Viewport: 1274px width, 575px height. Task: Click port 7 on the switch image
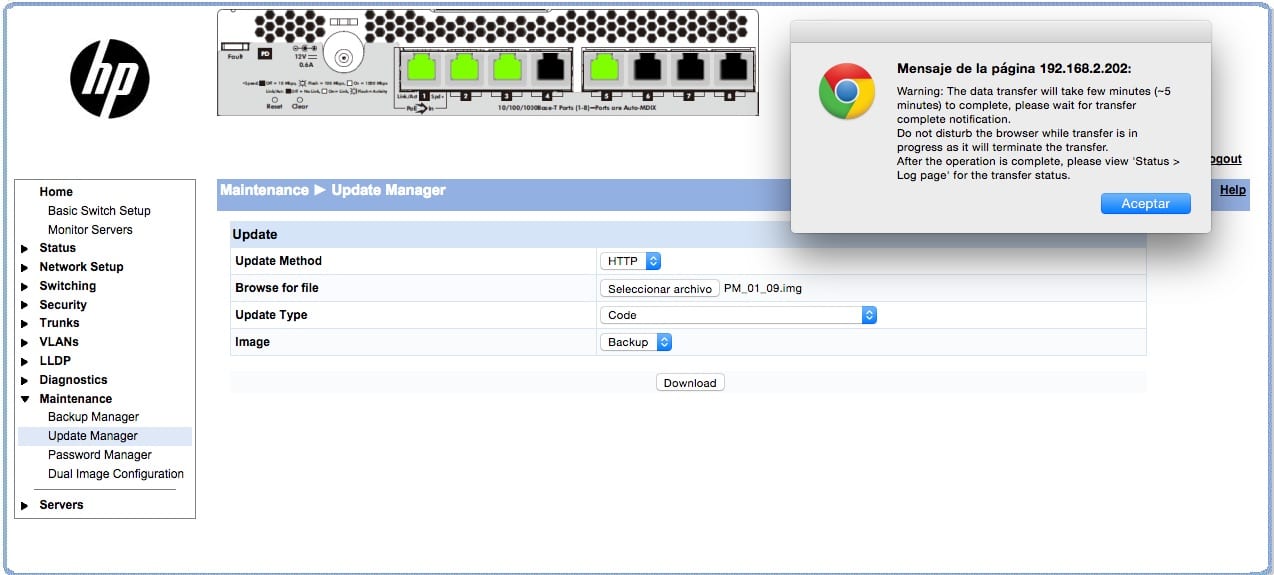[x=691, y=68]
